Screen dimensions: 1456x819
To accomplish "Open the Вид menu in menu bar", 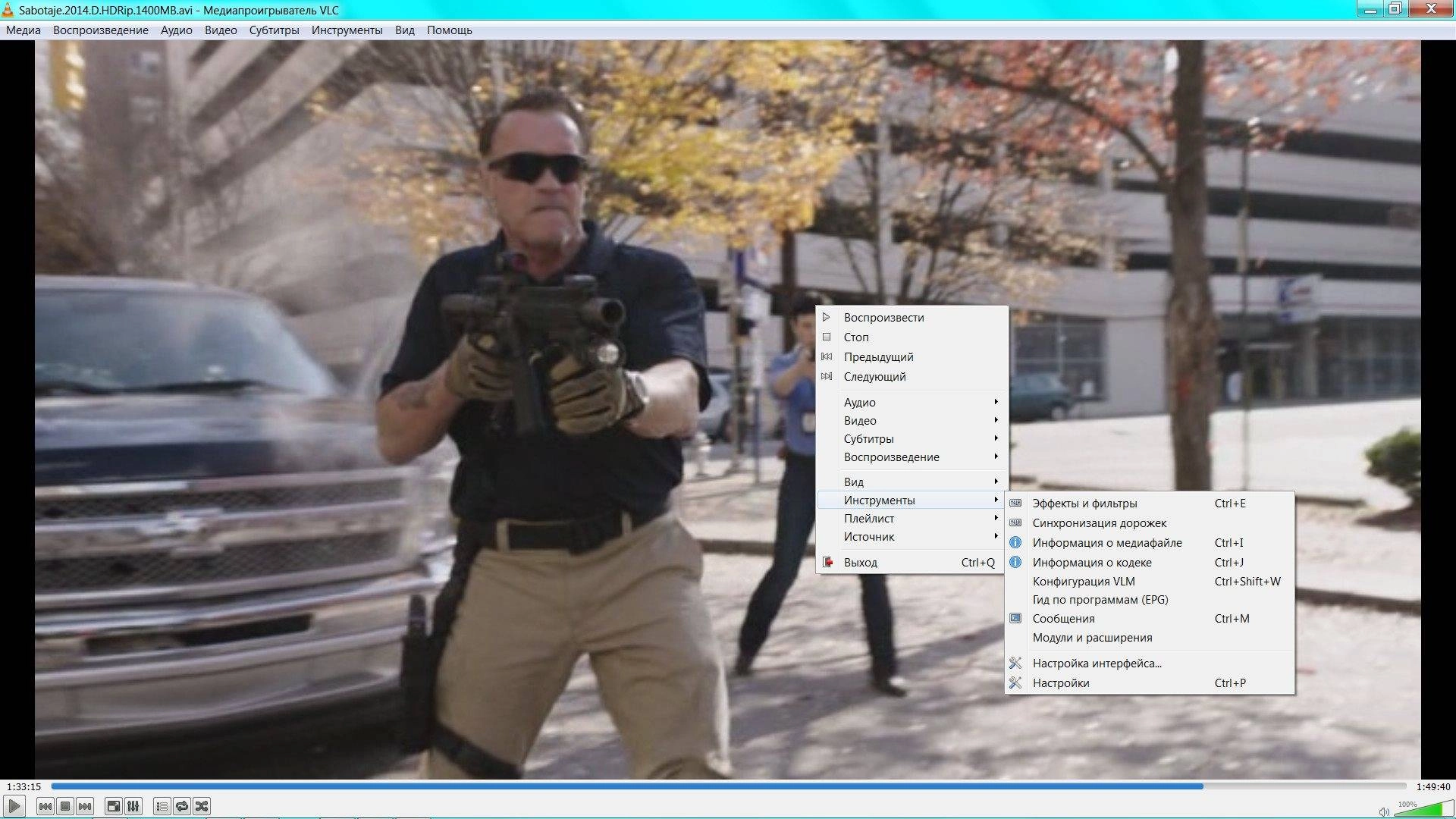I will point(405,30).
